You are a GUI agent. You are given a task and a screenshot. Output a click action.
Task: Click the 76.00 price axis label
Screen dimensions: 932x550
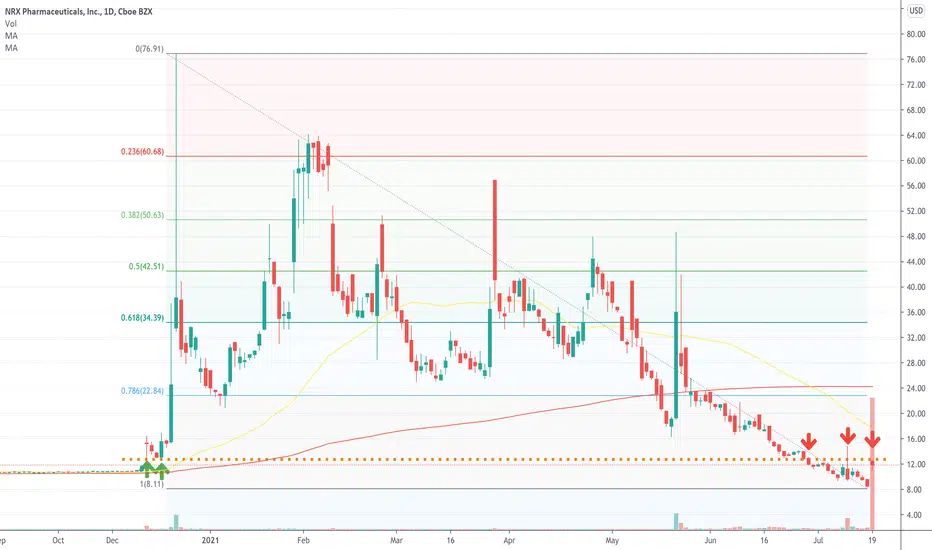(x=915, y=59)
